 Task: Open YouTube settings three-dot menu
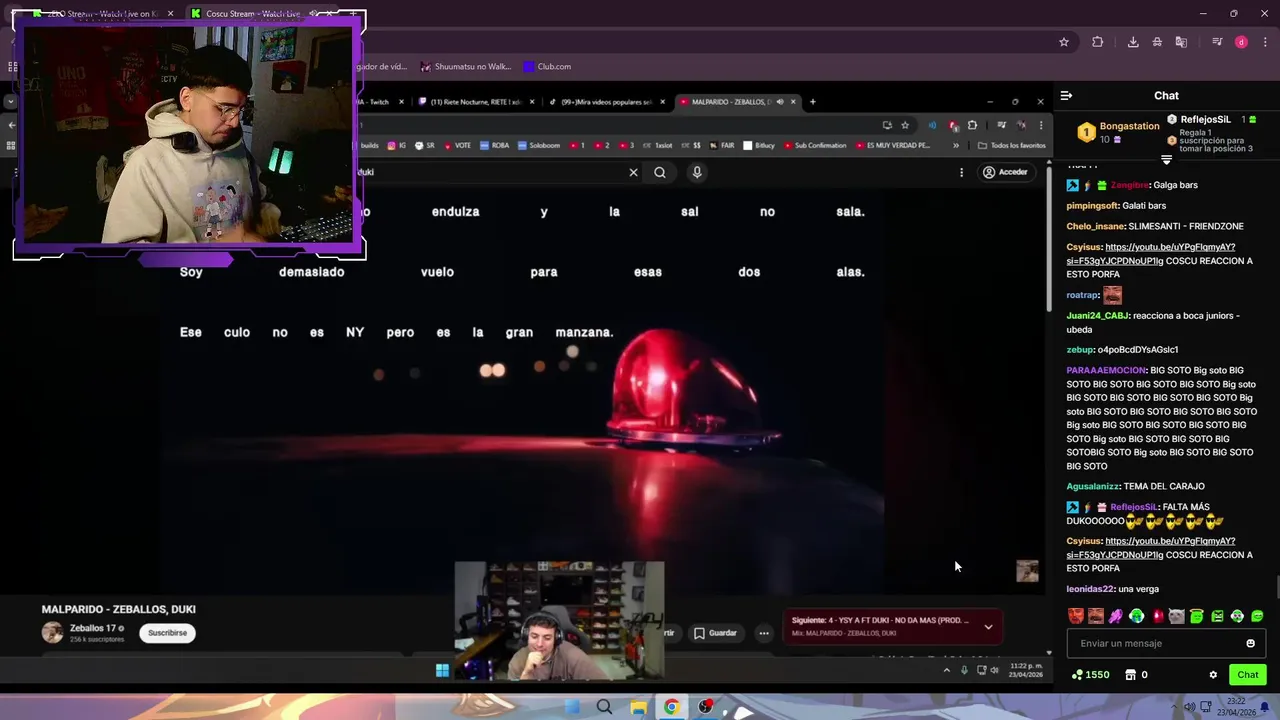tap(961, 172)
